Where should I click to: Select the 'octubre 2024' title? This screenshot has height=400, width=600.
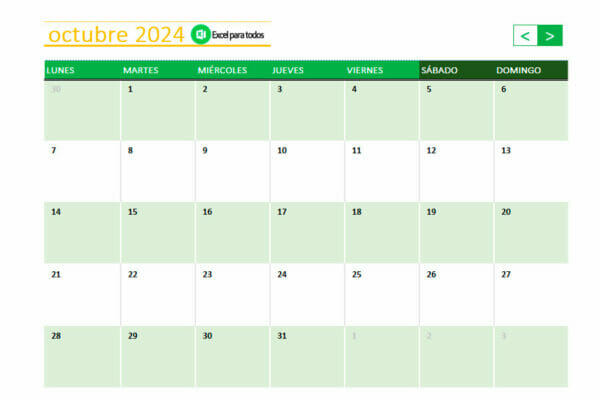pos(116,35)
